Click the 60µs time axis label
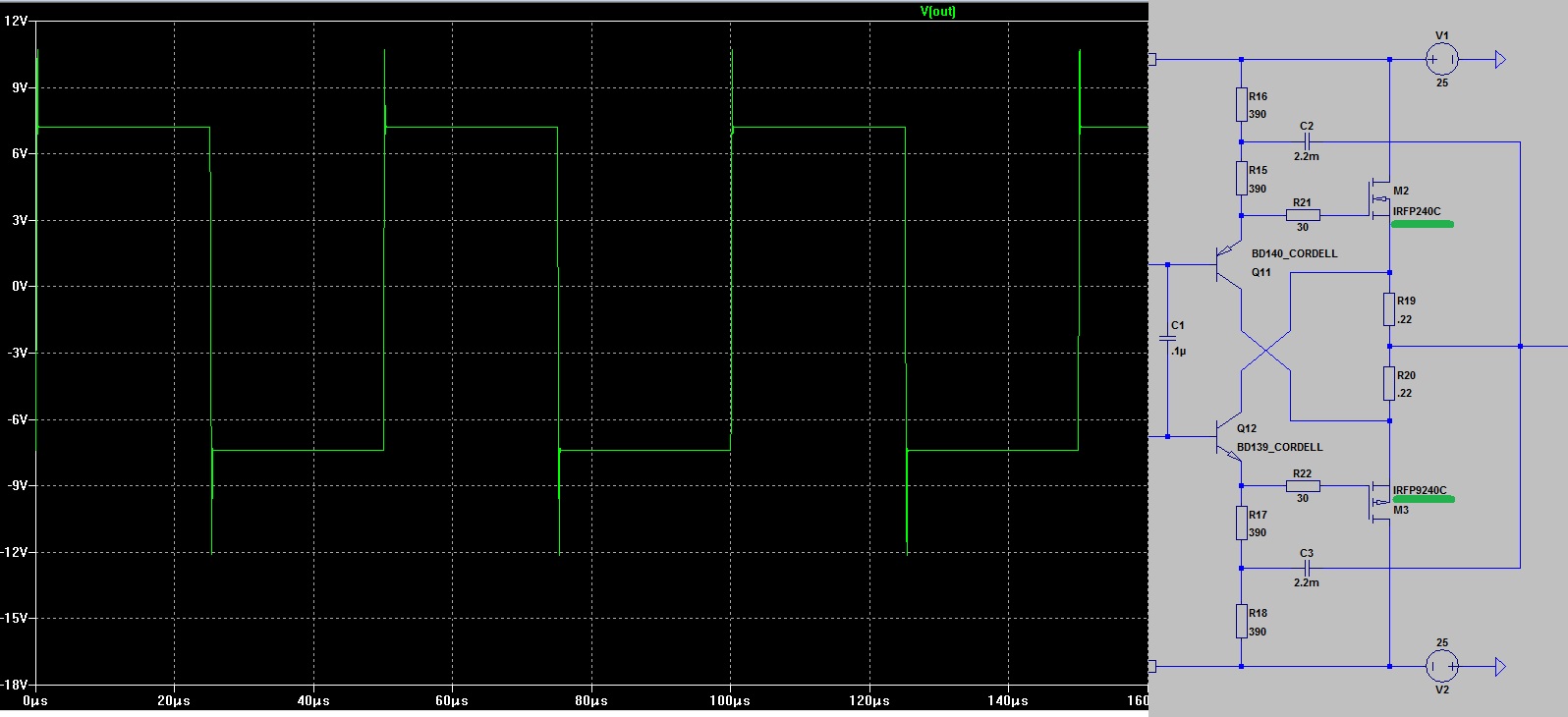 point(452,700)
